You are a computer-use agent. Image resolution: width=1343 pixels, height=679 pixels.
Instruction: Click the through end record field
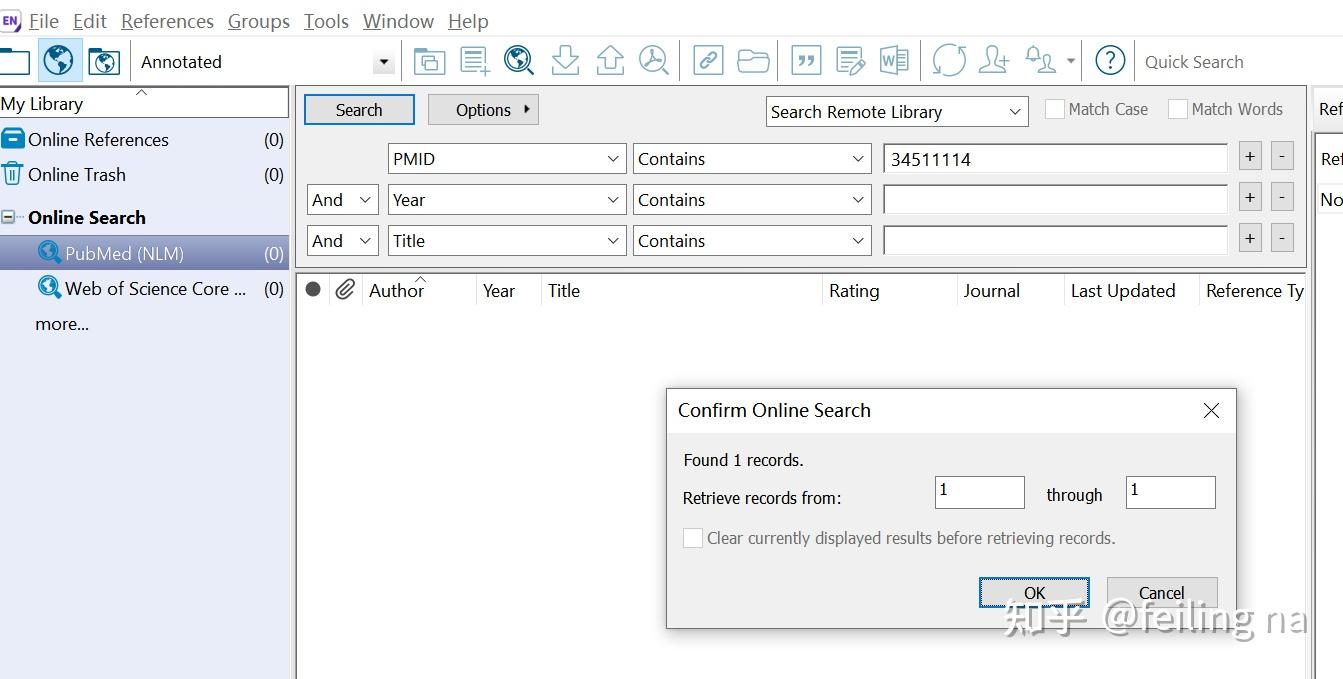pyautogui.click(x=1170, y=492)
